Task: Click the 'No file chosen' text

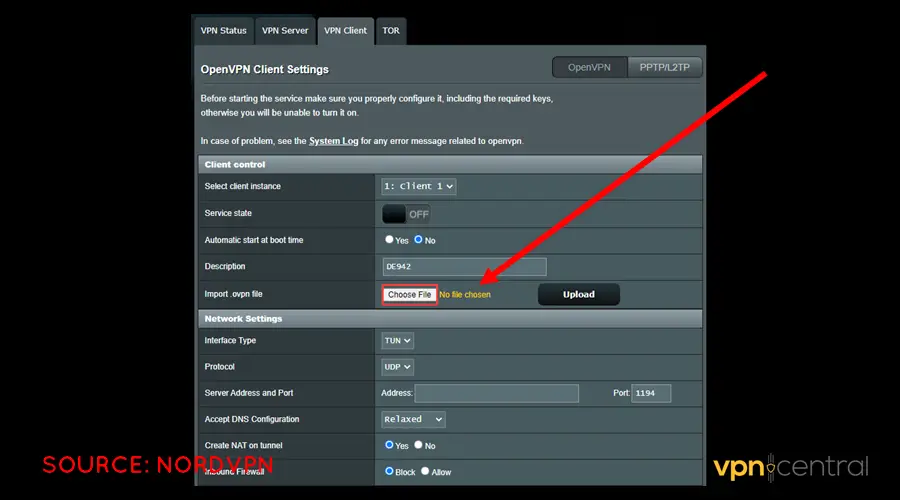Action: tap(465, 294)
